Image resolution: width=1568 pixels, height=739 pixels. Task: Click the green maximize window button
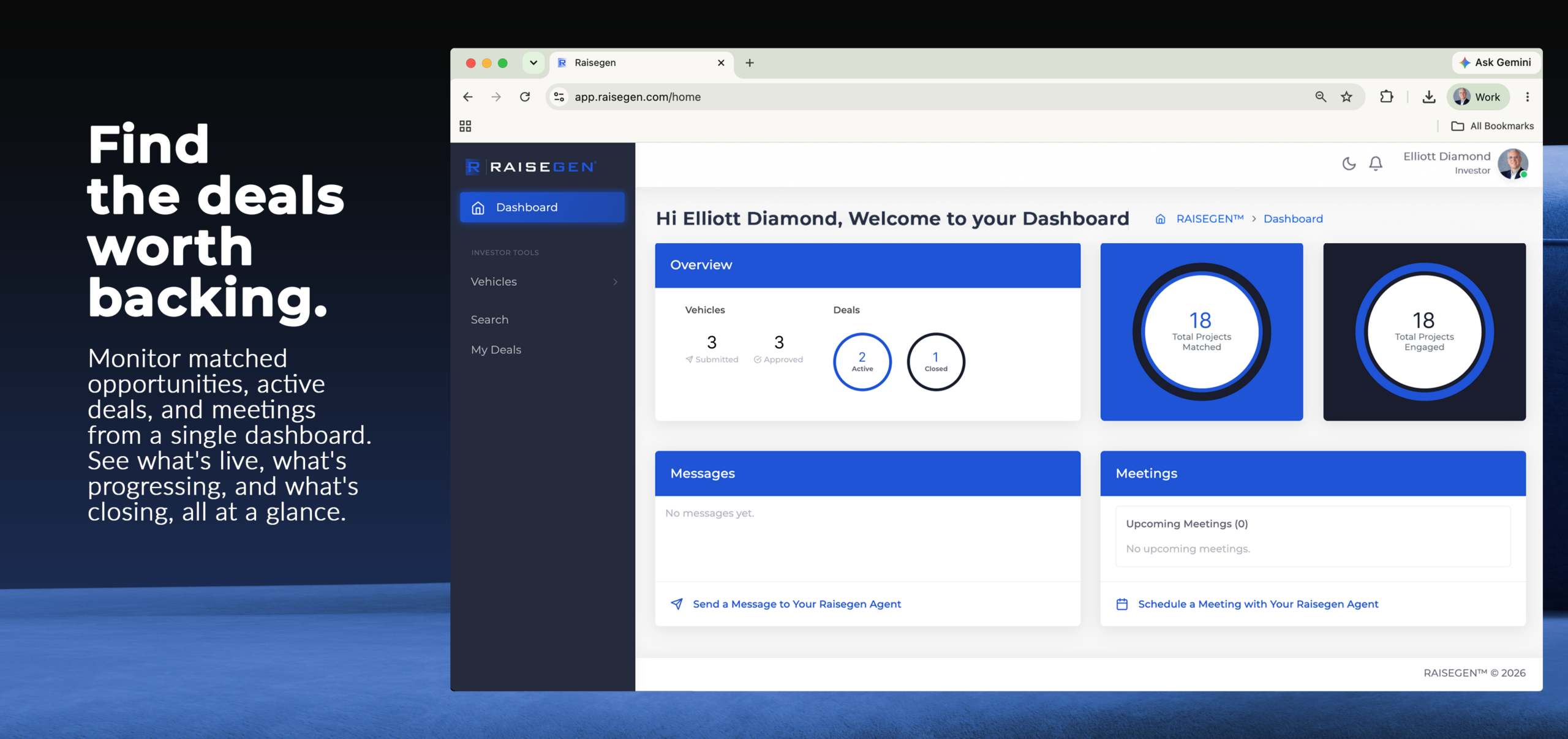[502, 63]
